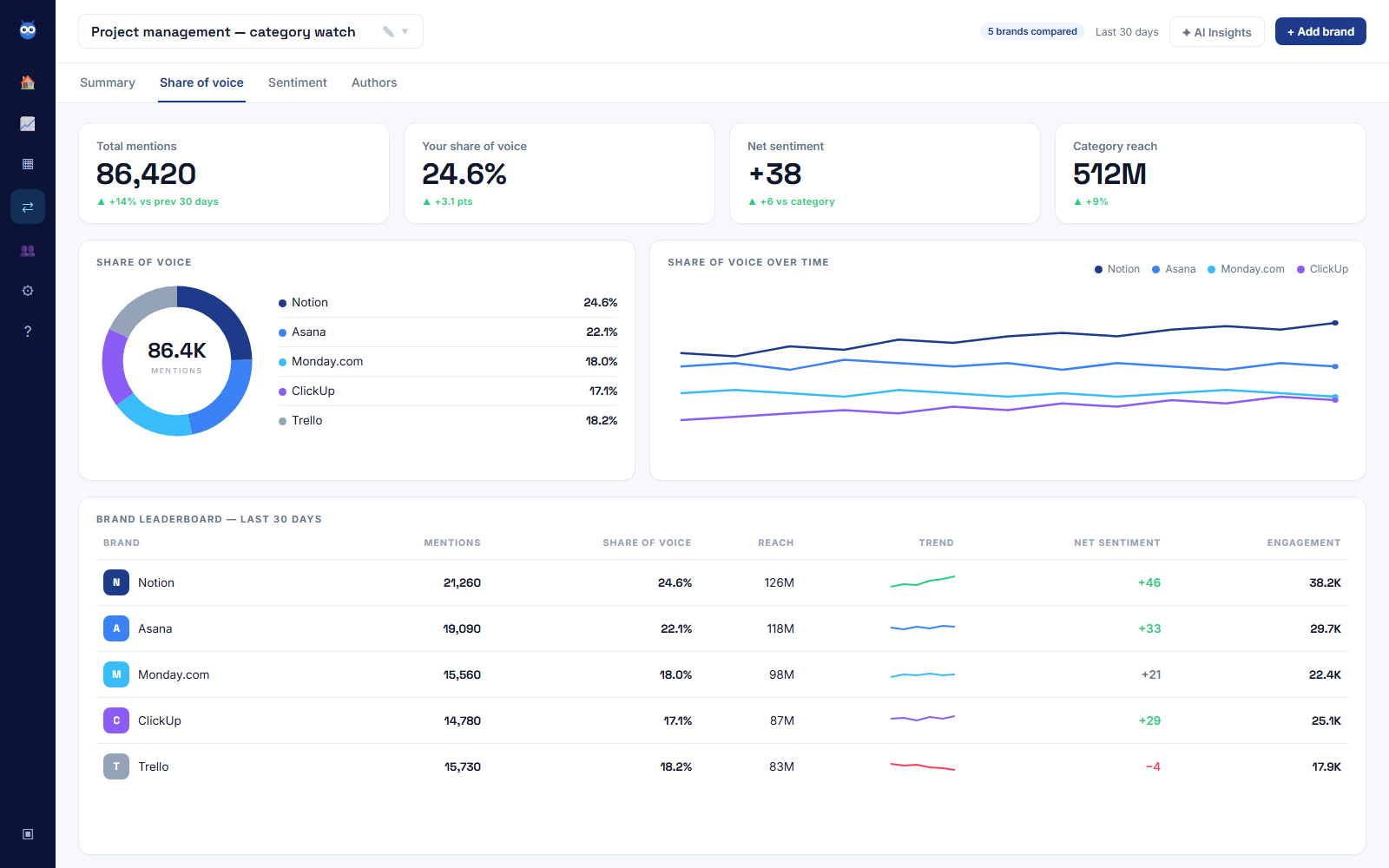Click Trello's -4 net sentiment value

pyautogui.click(x=1153, y=766)
